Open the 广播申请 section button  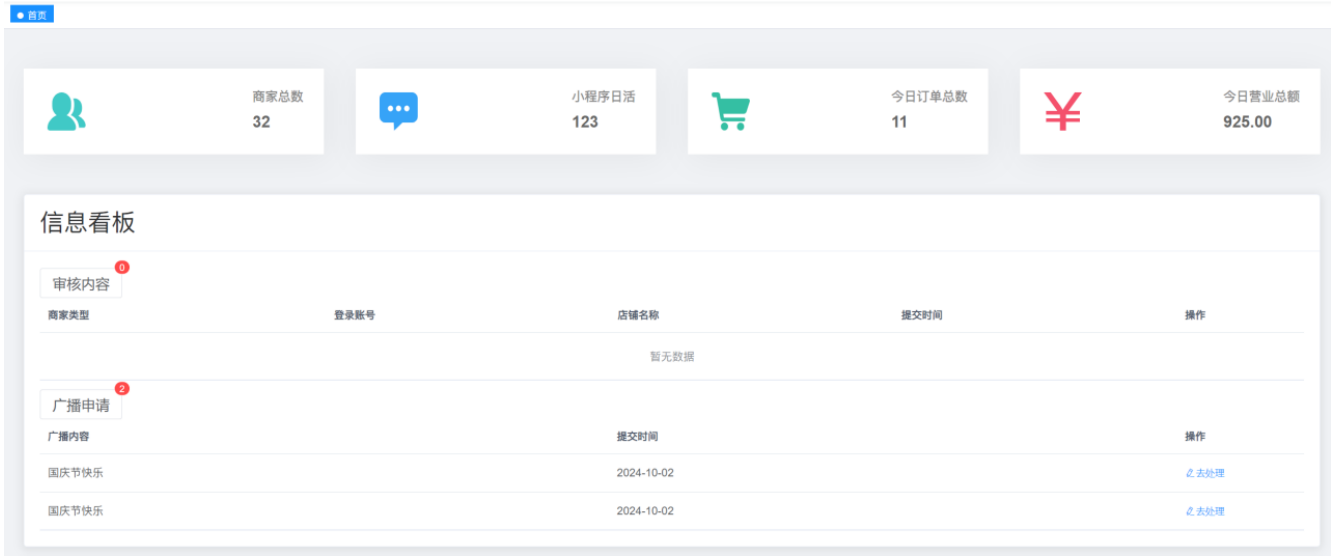tap(81, 405)
